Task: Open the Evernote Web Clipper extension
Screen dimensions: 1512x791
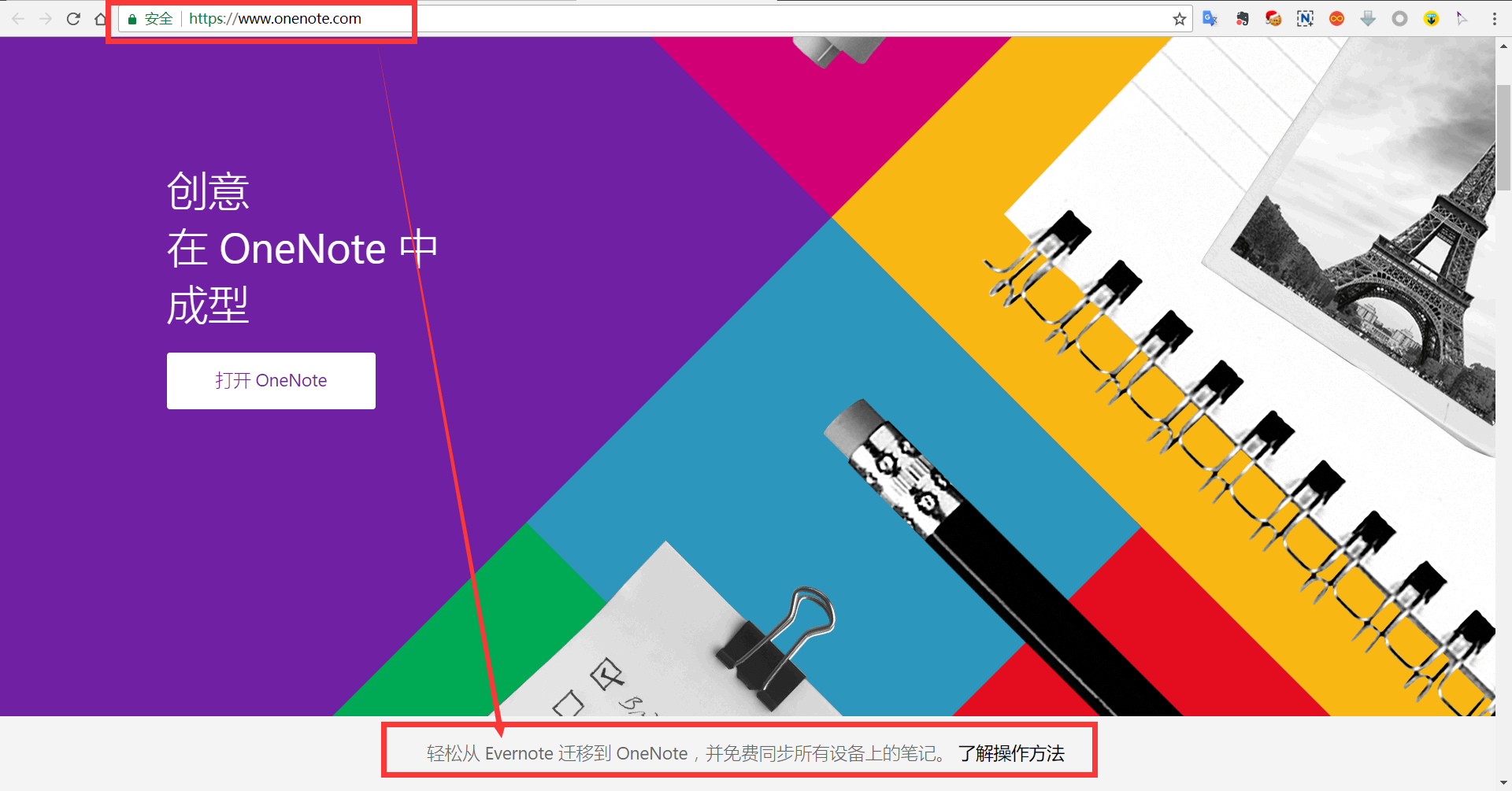Action: [x=1242, y=19]
